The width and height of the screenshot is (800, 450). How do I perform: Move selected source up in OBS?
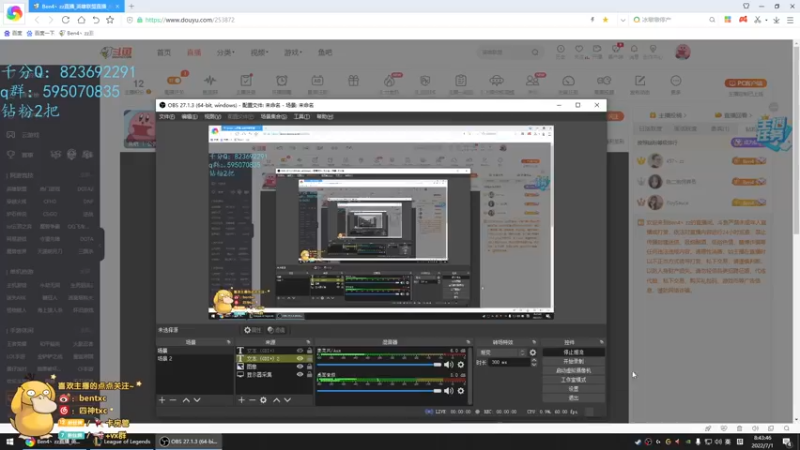click(276, 400)
